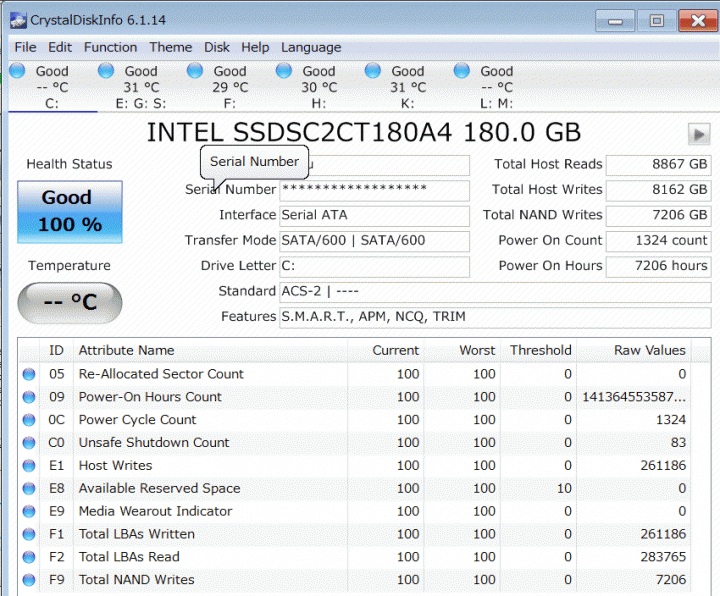Image resolution: width=720 pixels, height=596 pixels.
Task: Select the H: drive status icon
Action: (x=284, y=70)
